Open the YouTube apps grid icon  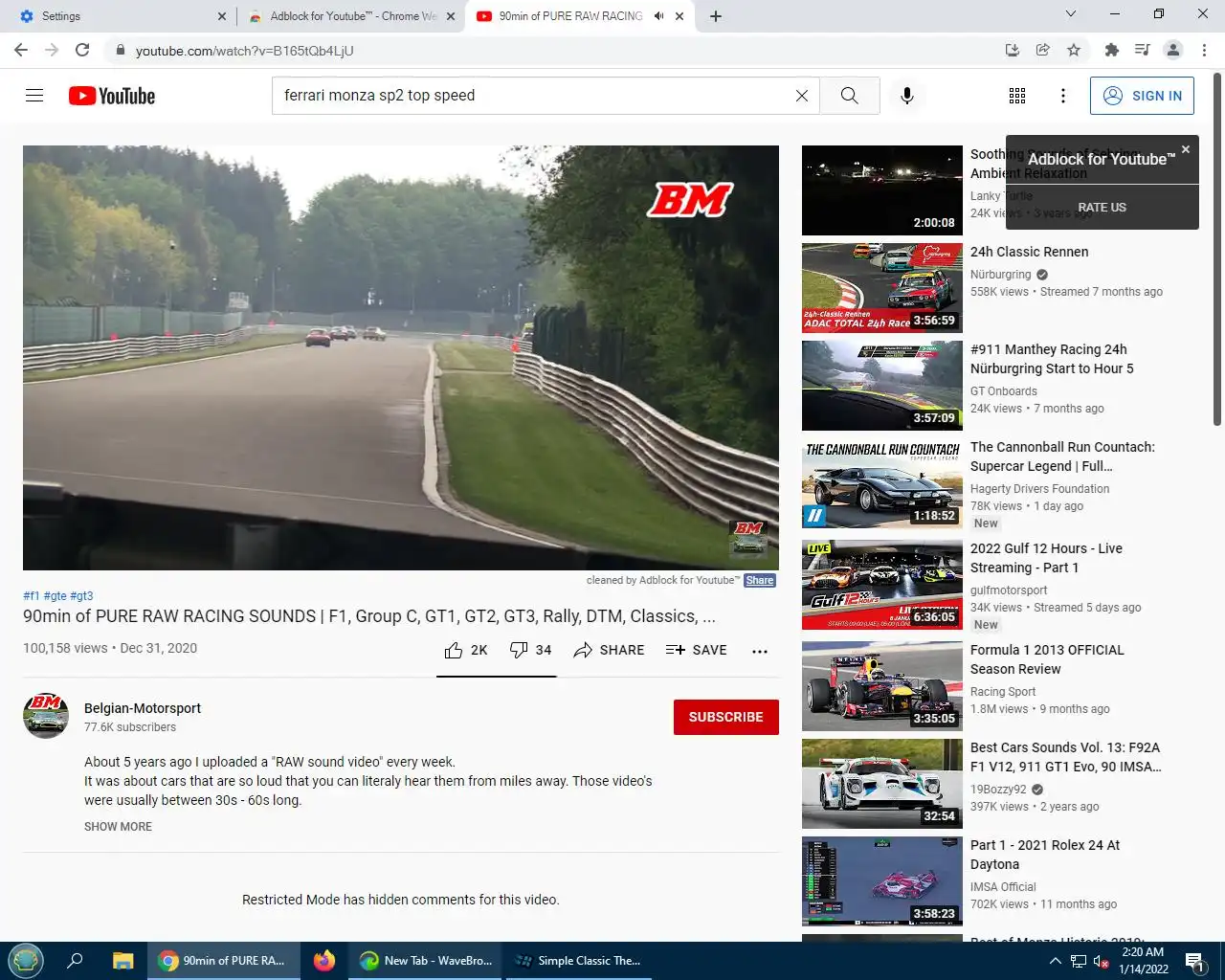point(1017,96)
